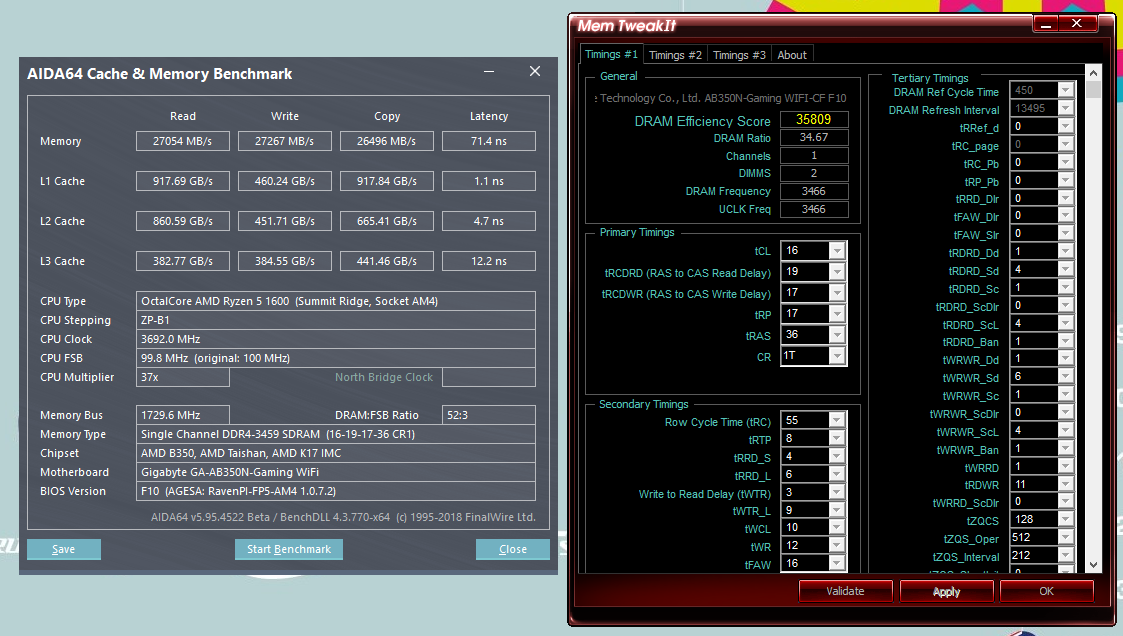The image size is (1123, 636).
Task: Click the Memory Type DDR4-3459 field
Action: tap(336, 434)
